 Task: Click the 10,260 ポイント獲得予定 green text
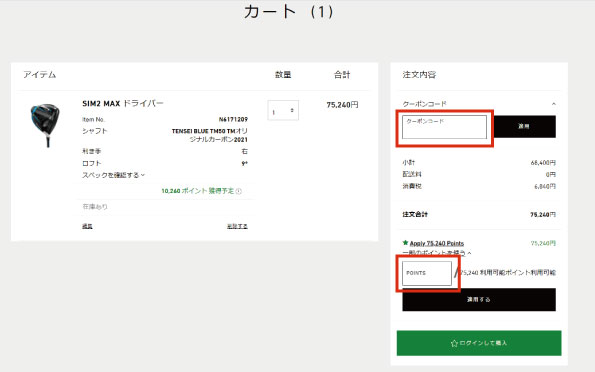click(198, 191)
